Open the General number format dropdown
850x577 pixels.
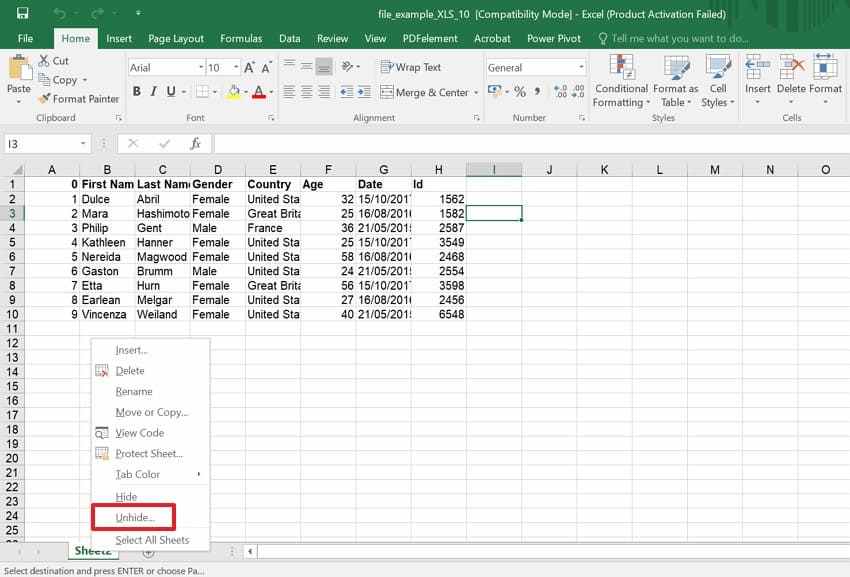581,67
